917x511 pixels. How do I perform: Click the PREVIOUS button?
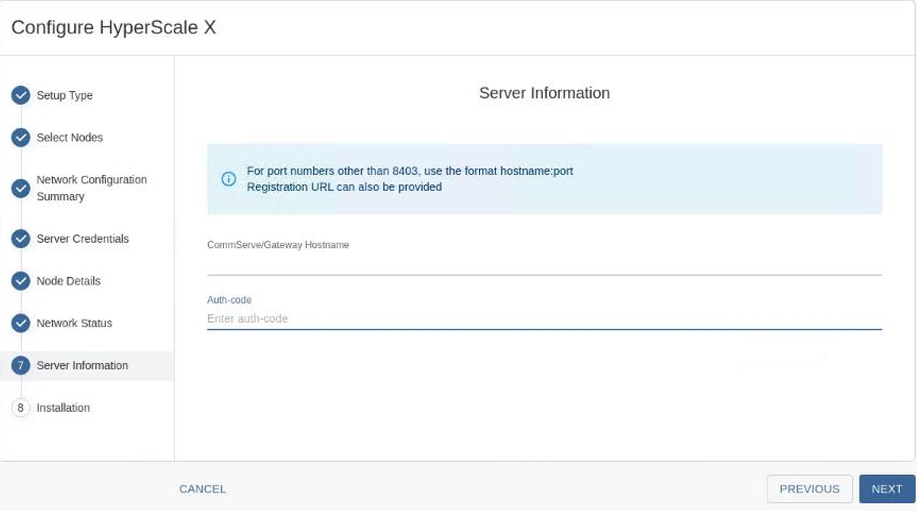(x=809, y=489)
